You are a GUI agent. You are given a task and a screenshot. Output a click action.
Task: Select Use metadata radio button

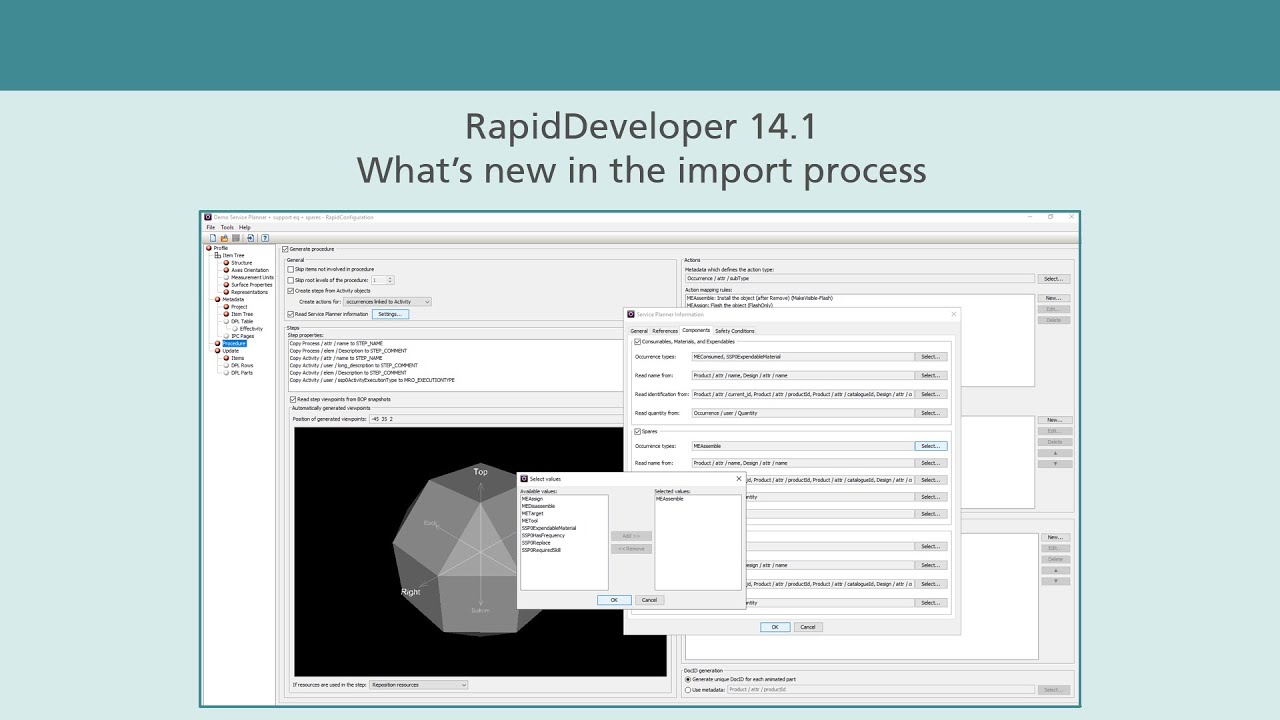(x=687, y=689)
